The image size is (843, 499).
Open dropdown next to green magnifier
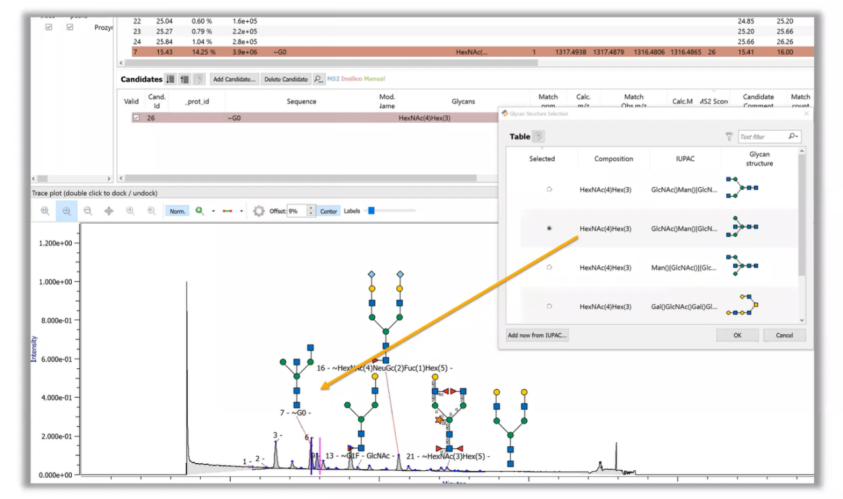pos(213,211)
